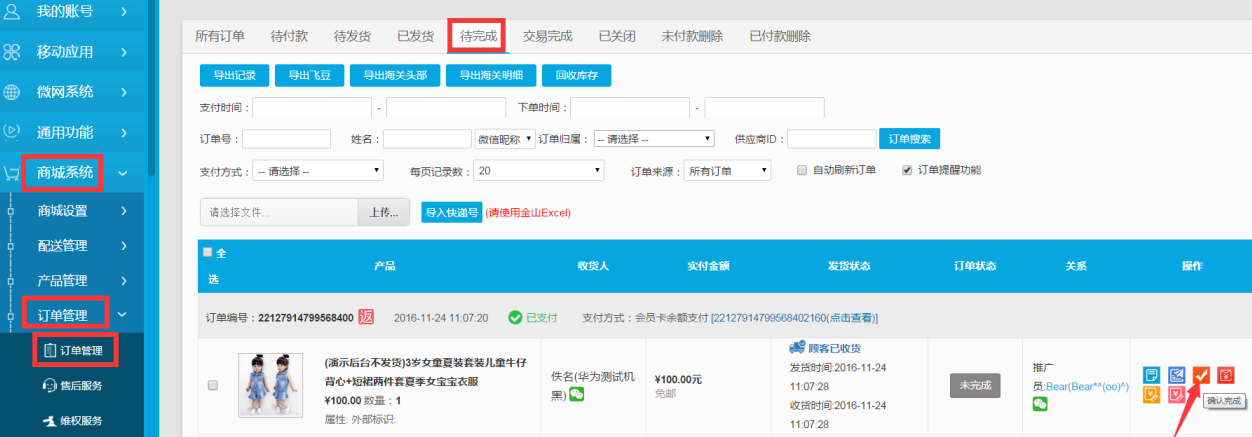
Task: Switch to the 所有订单 tab
Action: click(x=220, y=35)
